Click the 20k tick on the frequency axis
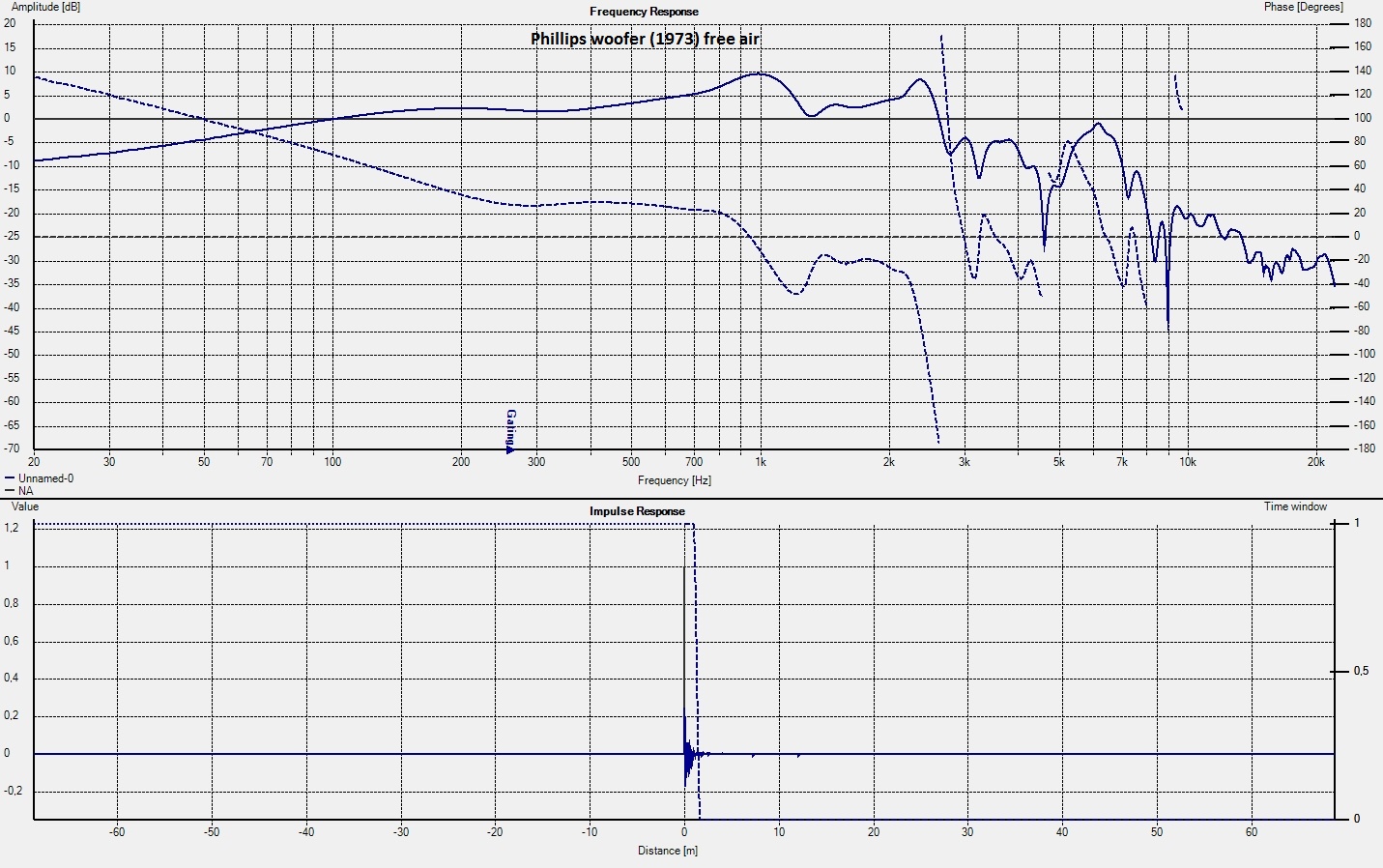Screen dimensions: 1383x868 coord(1315,462)
